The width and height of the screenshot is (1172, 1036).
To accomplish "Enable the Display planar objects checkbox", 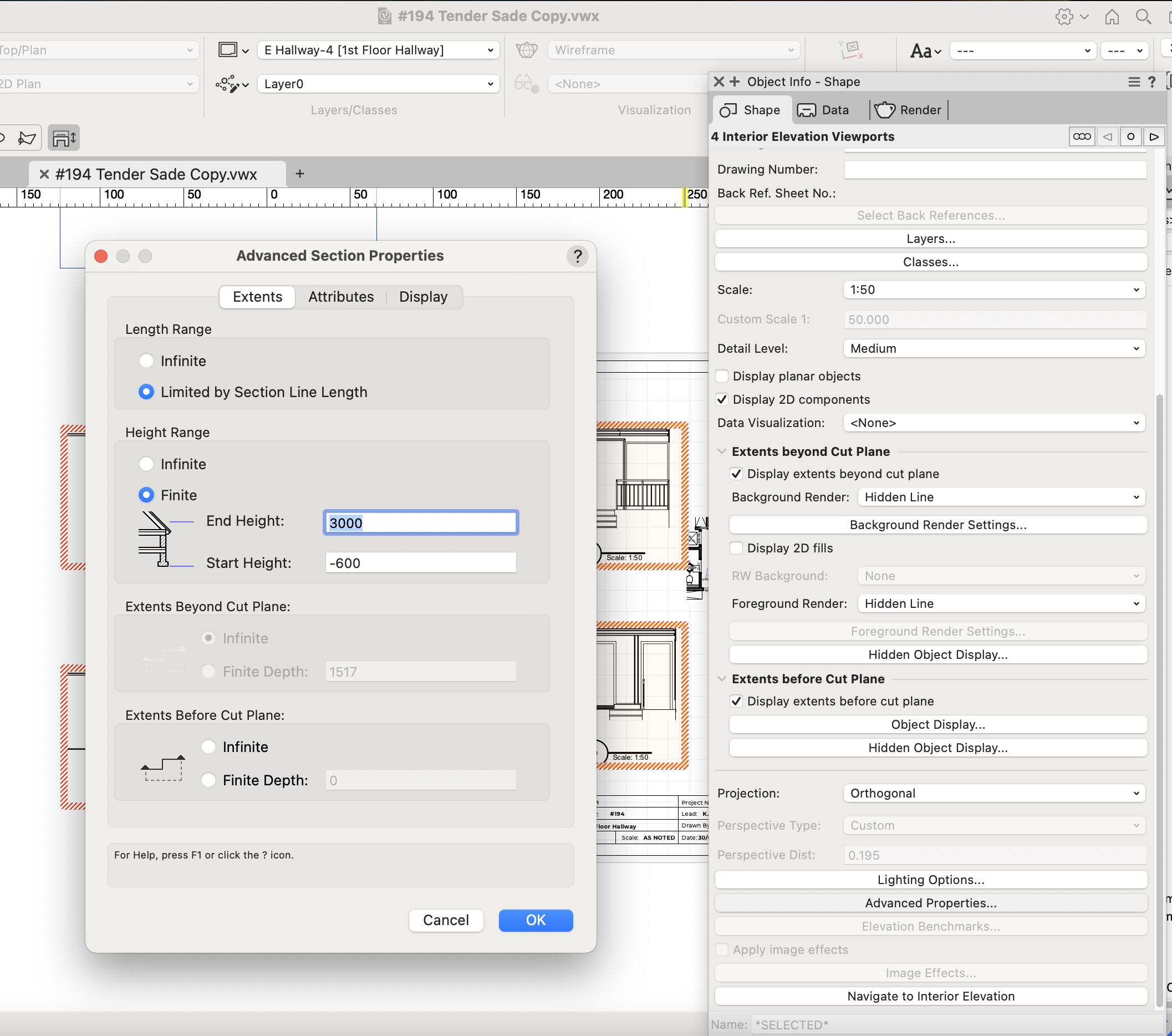I will tap(722, 375).
